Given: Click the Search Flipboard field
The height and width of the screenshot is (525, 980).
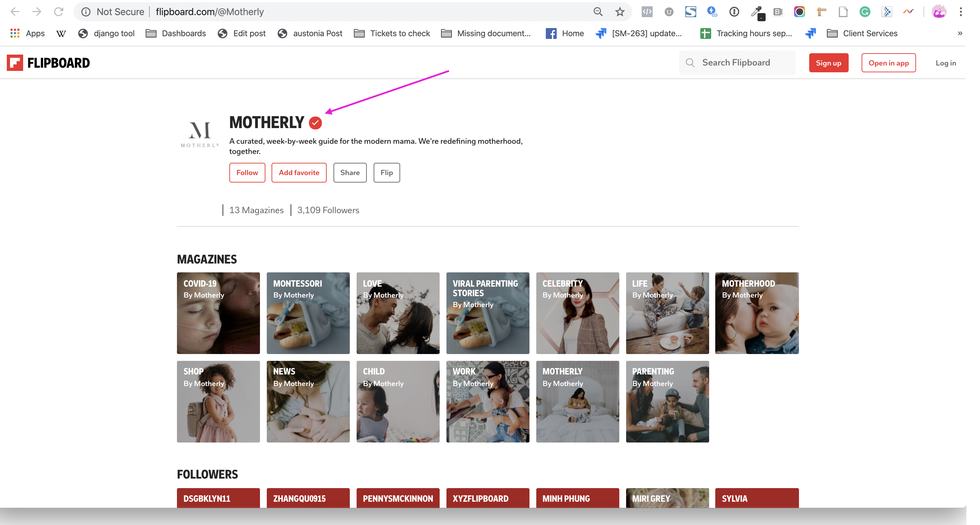Looking at the screenshot, I should [745, 63].
